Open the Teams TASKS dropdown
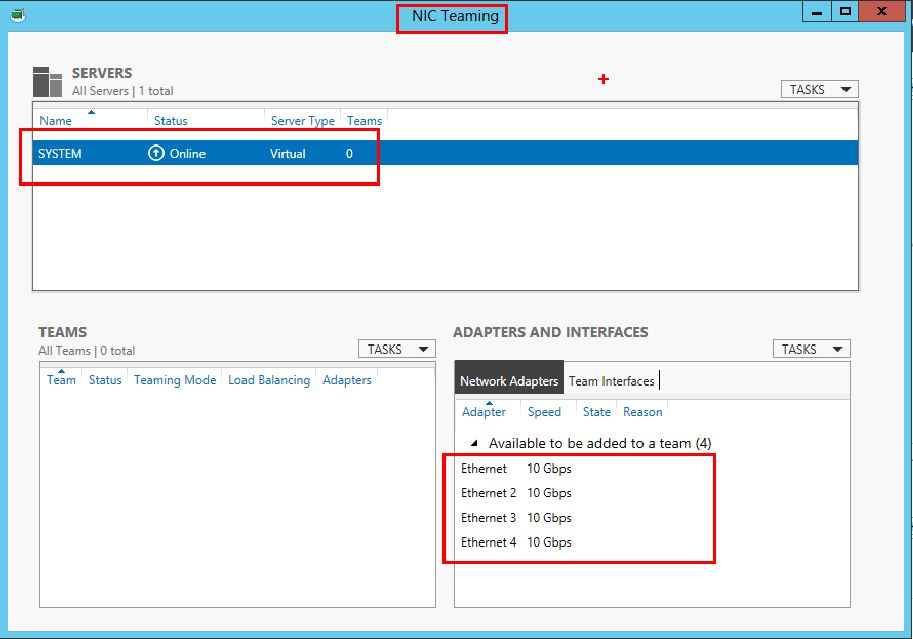The image size is (913, 639). point(396,349)
